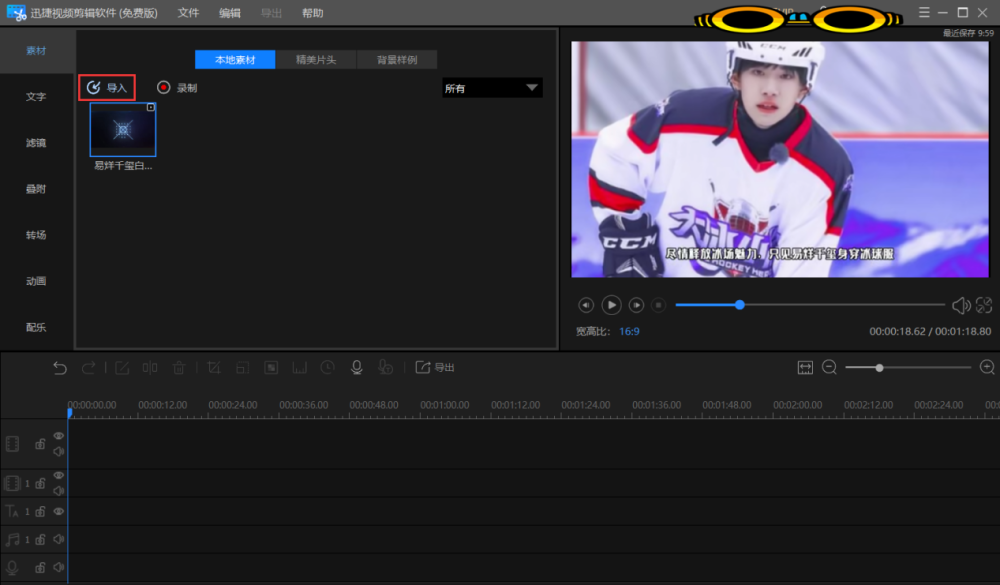1000x585 pixels.
Task: Switch to the 精美片头 tab
Action: tap(316, 59)
